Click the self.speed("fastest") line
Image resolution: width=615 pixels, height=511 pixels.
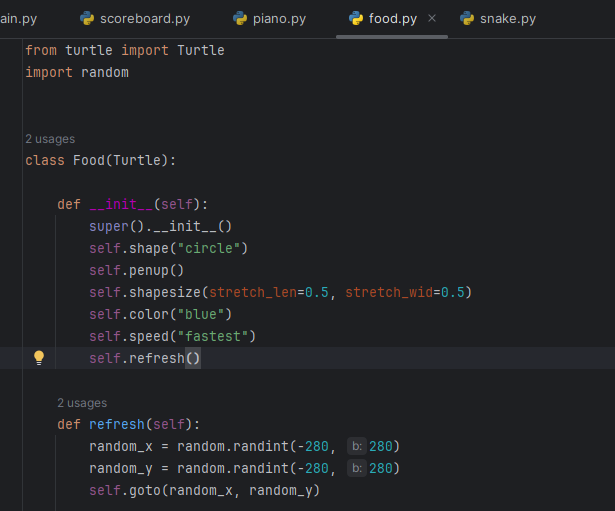tap(172, 336)
